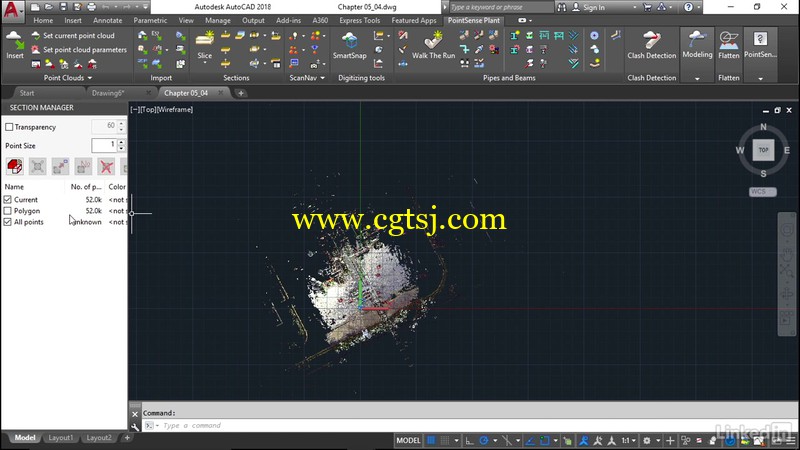Open the Home ribbon tab
The image size is (800, 450).
coord(43,20)
